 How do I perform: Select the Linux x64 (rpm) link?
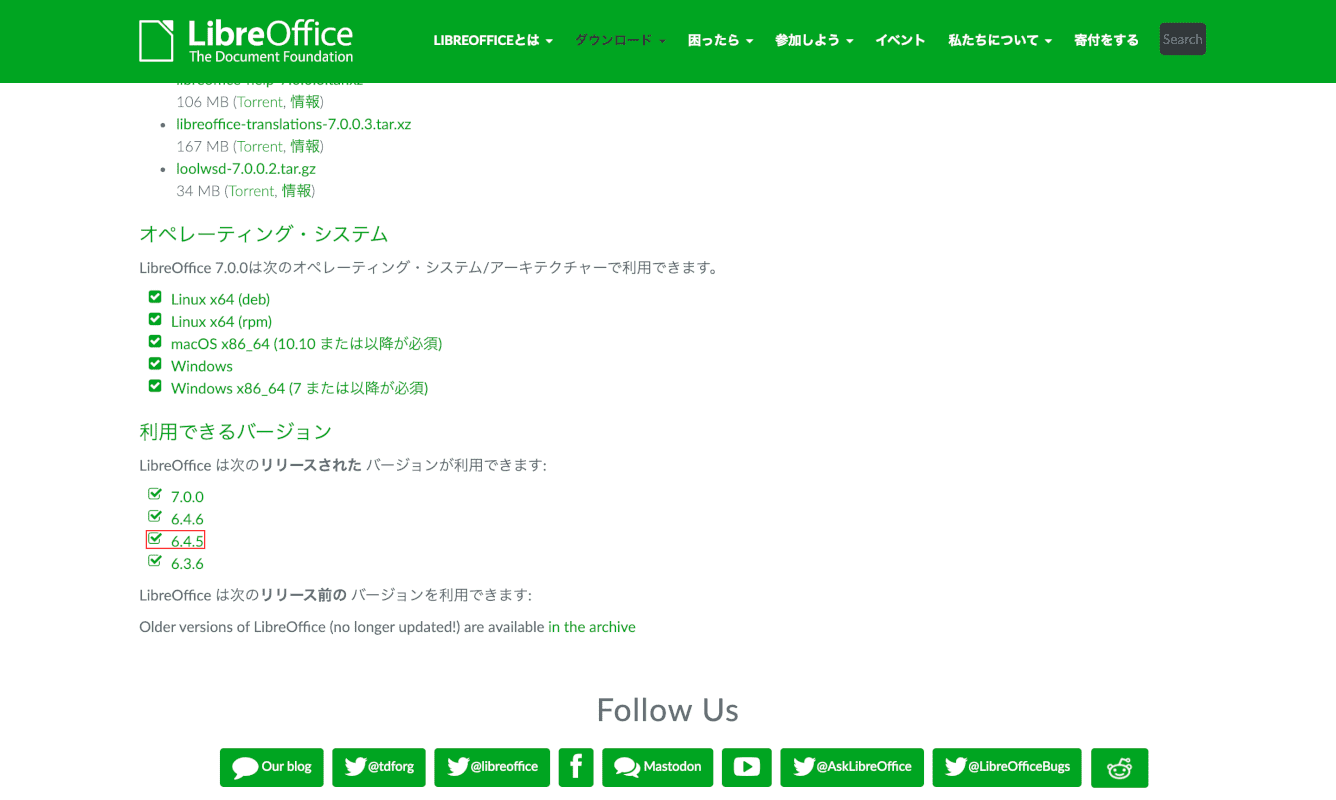click(x=221, y=321)
